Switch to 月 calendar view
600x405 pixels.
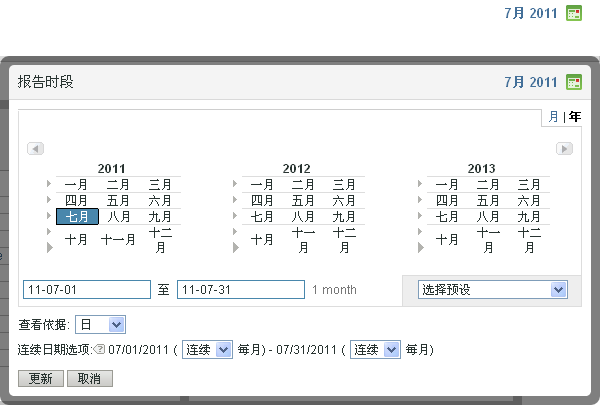point(553,117)
